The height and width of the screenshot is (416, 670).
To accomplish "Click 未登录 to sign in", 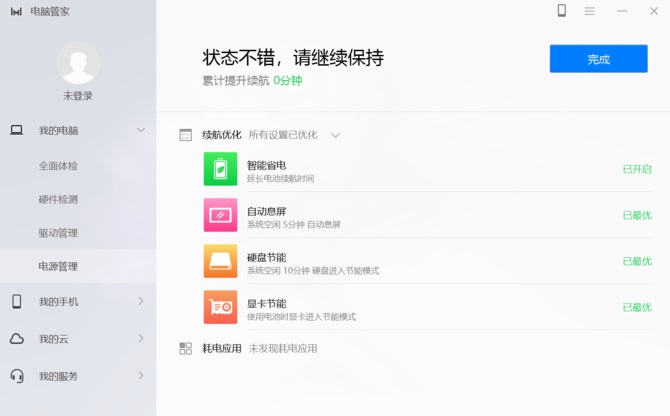I will pyautogui.click(x=78, y=96).
